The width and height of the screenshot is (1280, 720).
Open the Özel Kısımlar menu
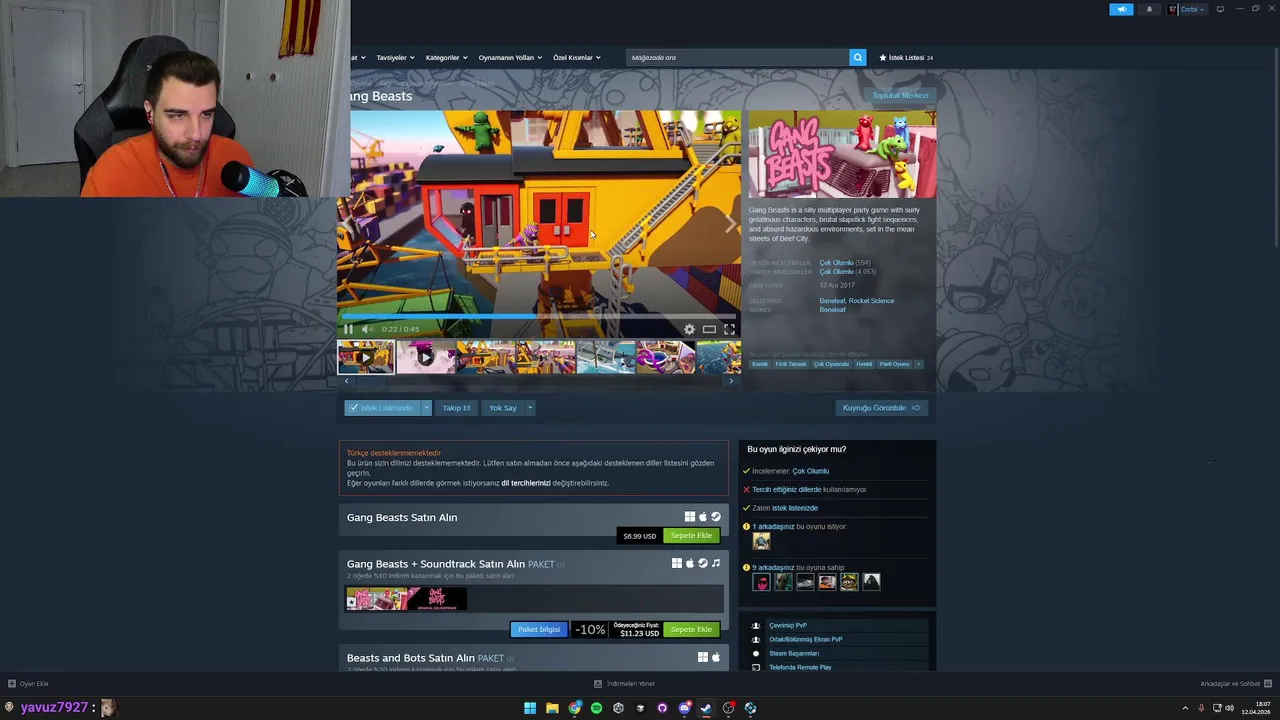[577, 57]
